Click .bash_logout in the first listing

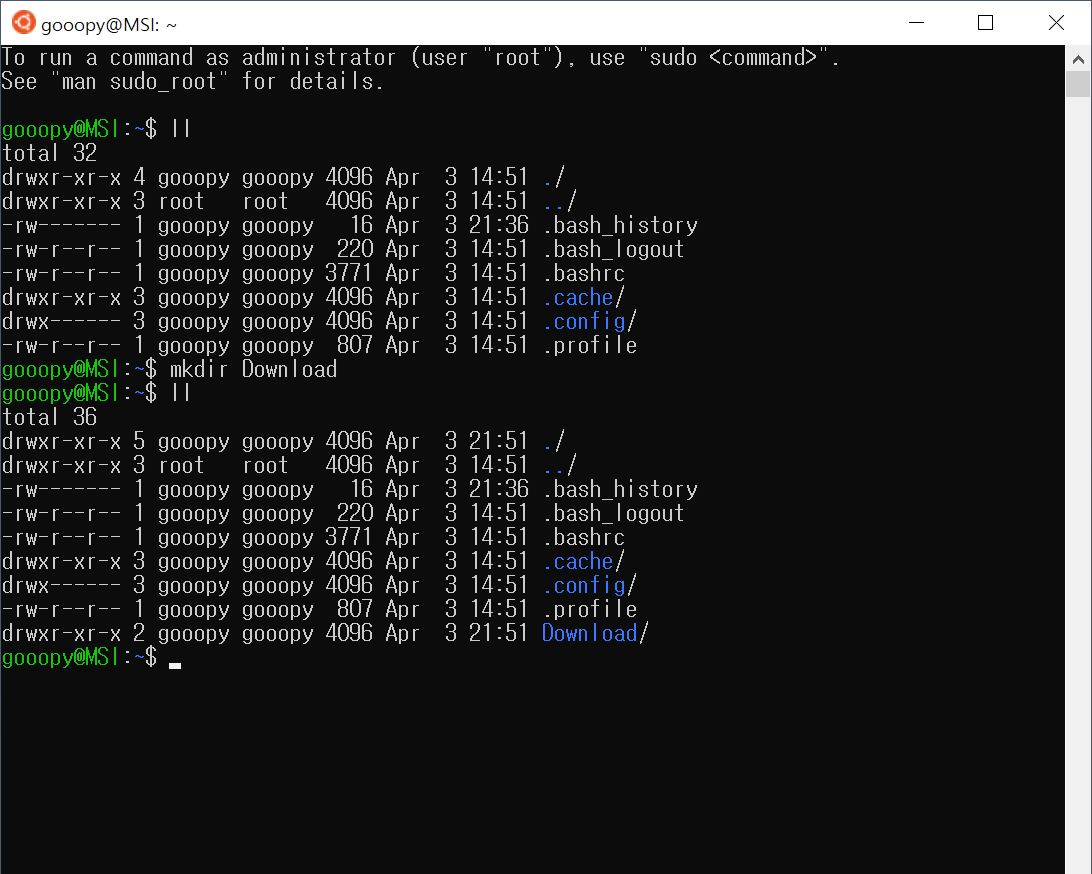click(614, 249)
